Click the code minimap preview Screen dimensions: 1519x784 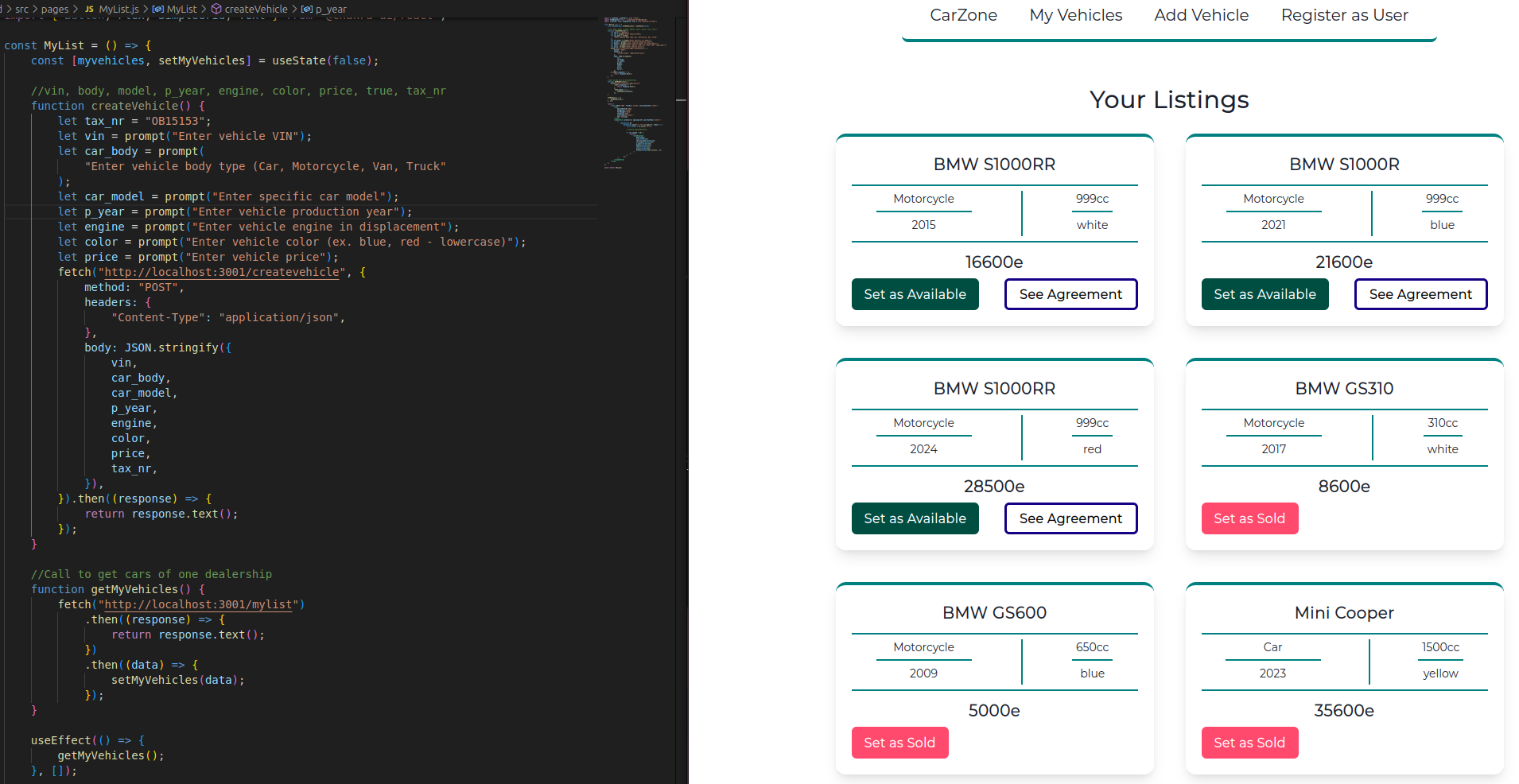click(635, 87)
